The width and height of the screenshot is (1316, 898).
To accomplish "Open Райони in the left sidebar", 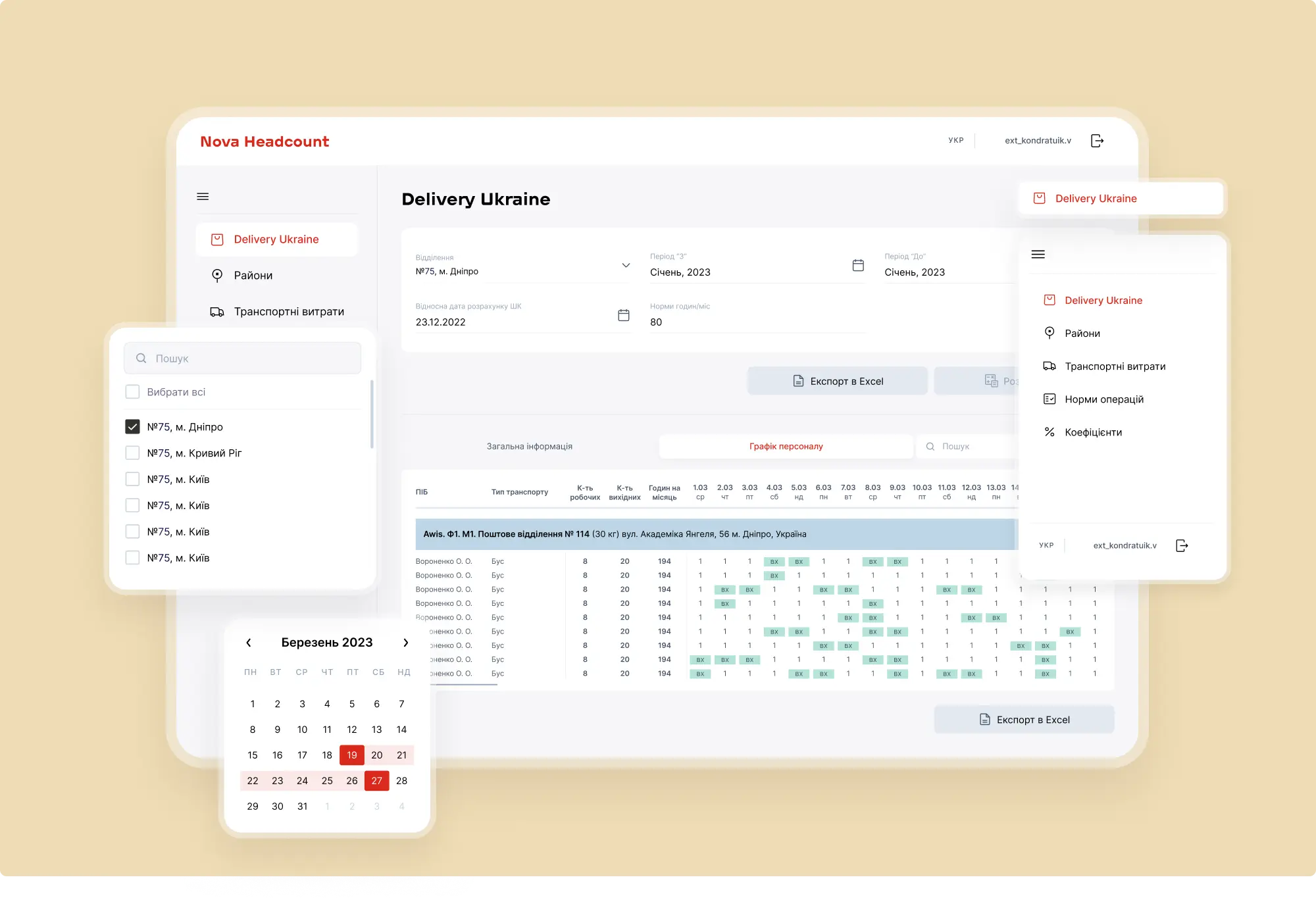I will [x=253, y=276].
